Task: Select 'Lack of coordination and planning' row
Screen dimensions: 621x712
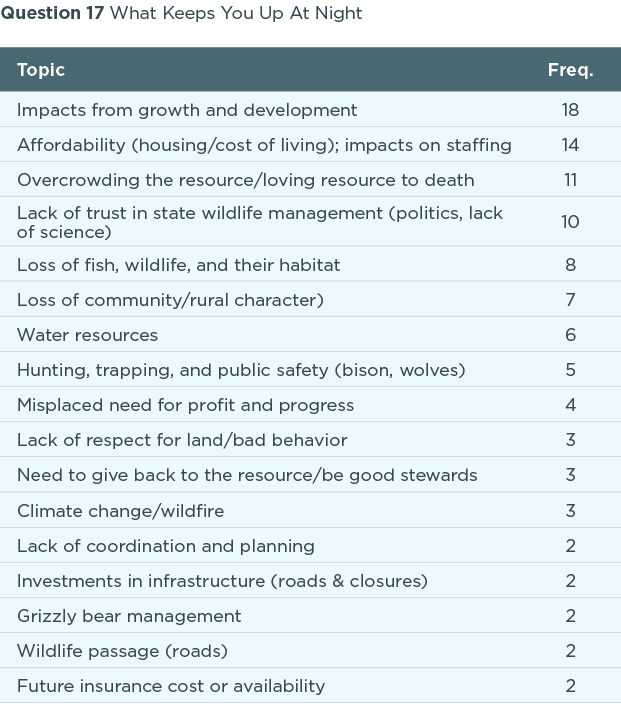Action: [166, 546]
